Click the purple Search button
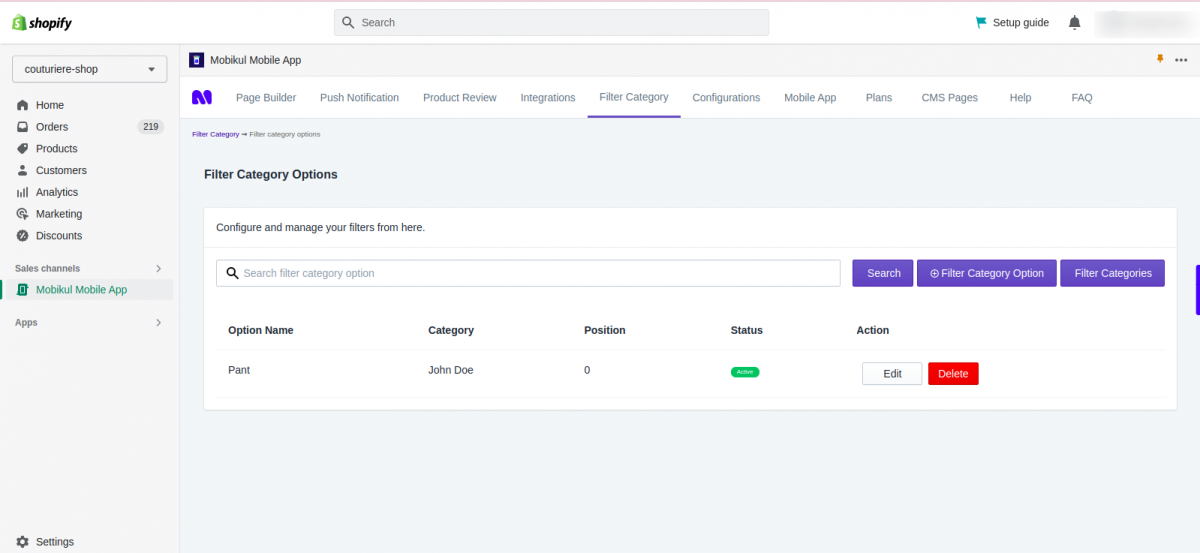The image size is (1200, 553). [x=883, y=273]
